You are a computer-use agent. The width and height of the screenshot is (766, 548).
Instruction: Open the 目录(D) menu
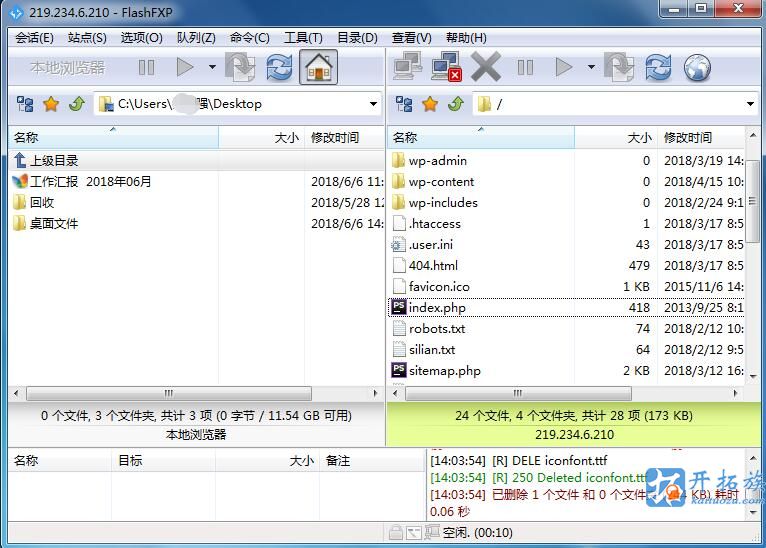tap(357, 38)
